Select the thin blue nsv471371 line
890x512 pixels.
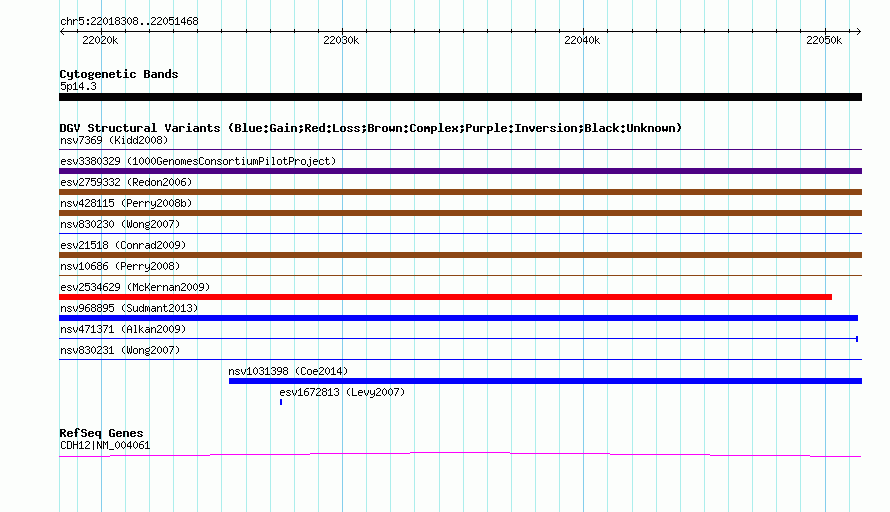click(x=459, y=339)
